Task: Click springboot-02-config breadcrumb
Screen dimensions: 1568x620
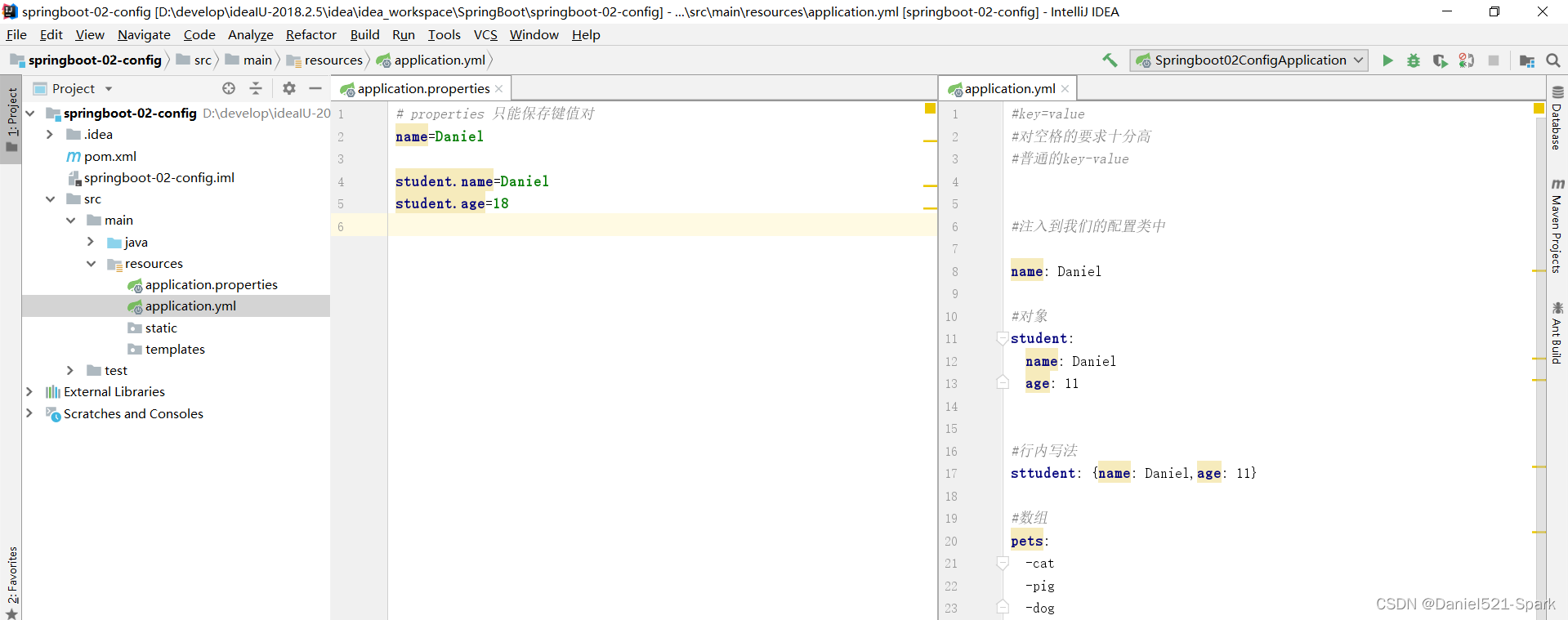Action: pos(87,60)
